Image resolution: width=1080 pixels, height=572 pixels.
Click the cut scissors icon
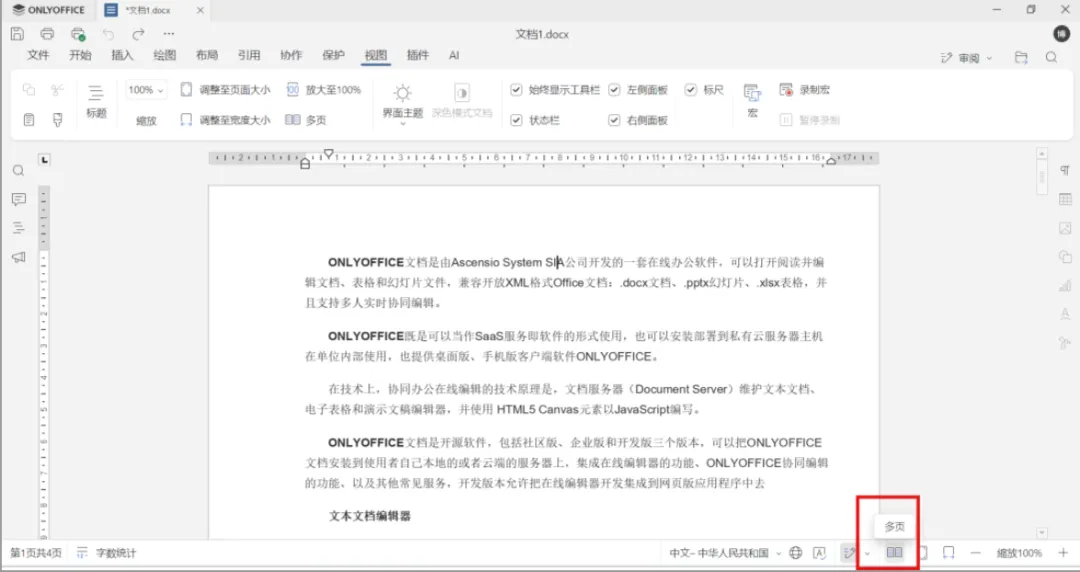point(57,90)
